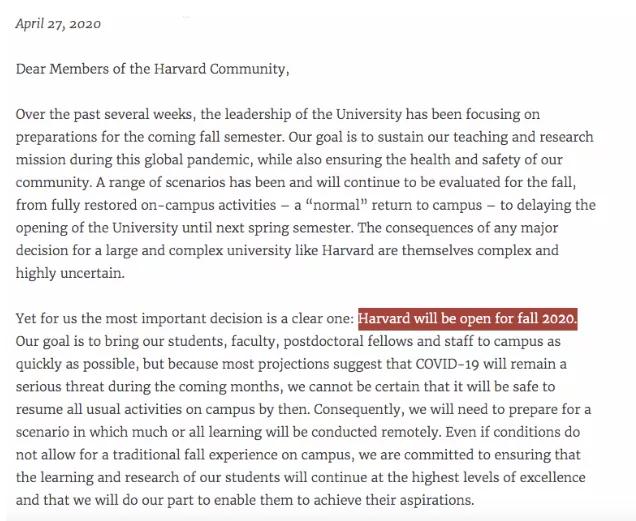Click the phrase 'teaching and research' in the first paragraph
The width and height of the screenshot is (636, 521).
coord(523,137)
